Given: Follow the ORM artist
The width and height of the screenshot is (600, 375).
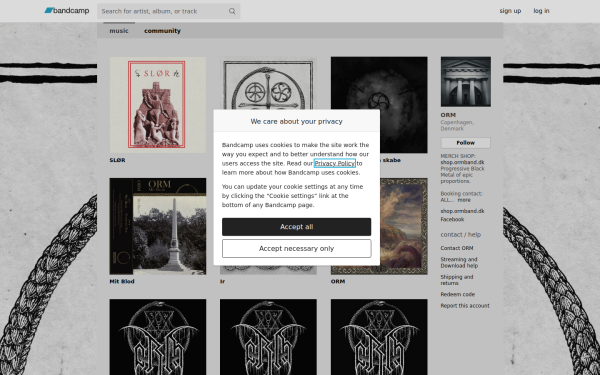Looking at the screenshot, I should [466, 143].
